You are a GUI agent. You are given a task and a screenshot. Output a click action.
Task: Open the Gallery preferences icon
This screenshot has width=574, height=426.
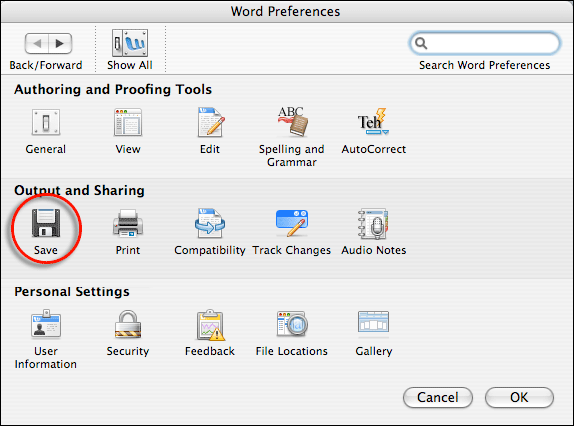click(373, 322)
